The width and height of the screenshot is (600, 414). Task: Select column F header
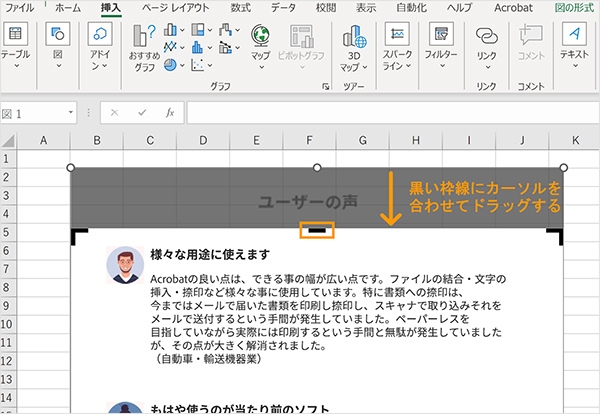point(309,140)
